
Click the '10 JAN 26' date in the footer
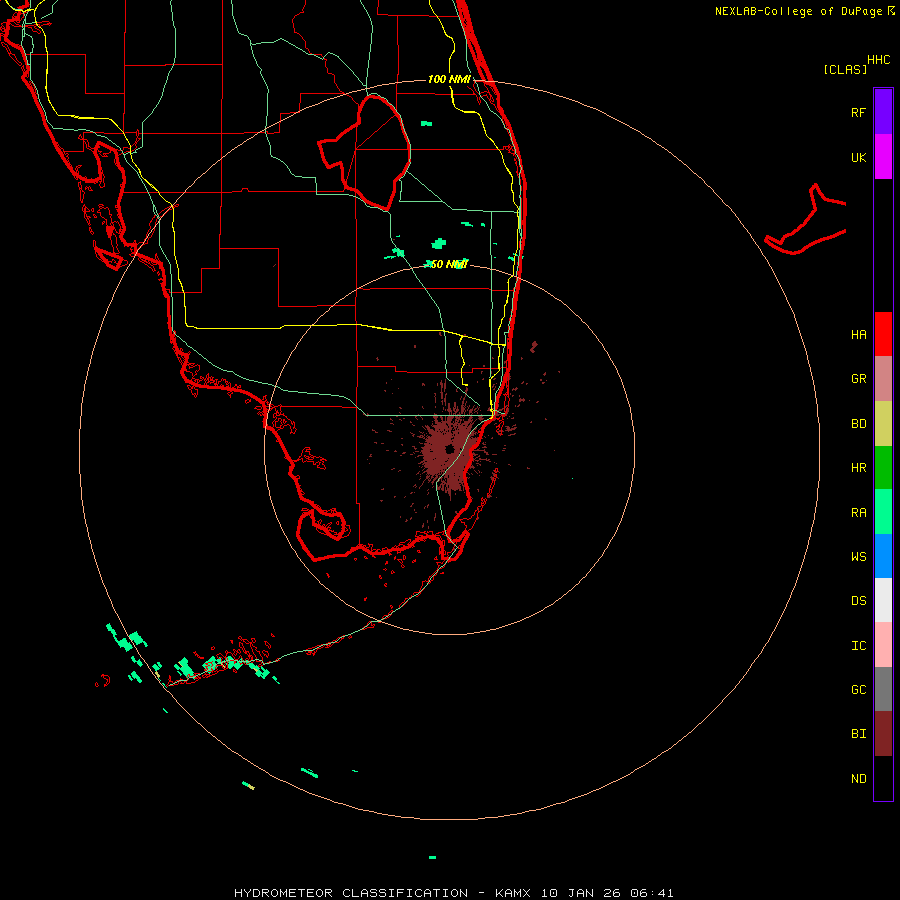tap(580, 893)
